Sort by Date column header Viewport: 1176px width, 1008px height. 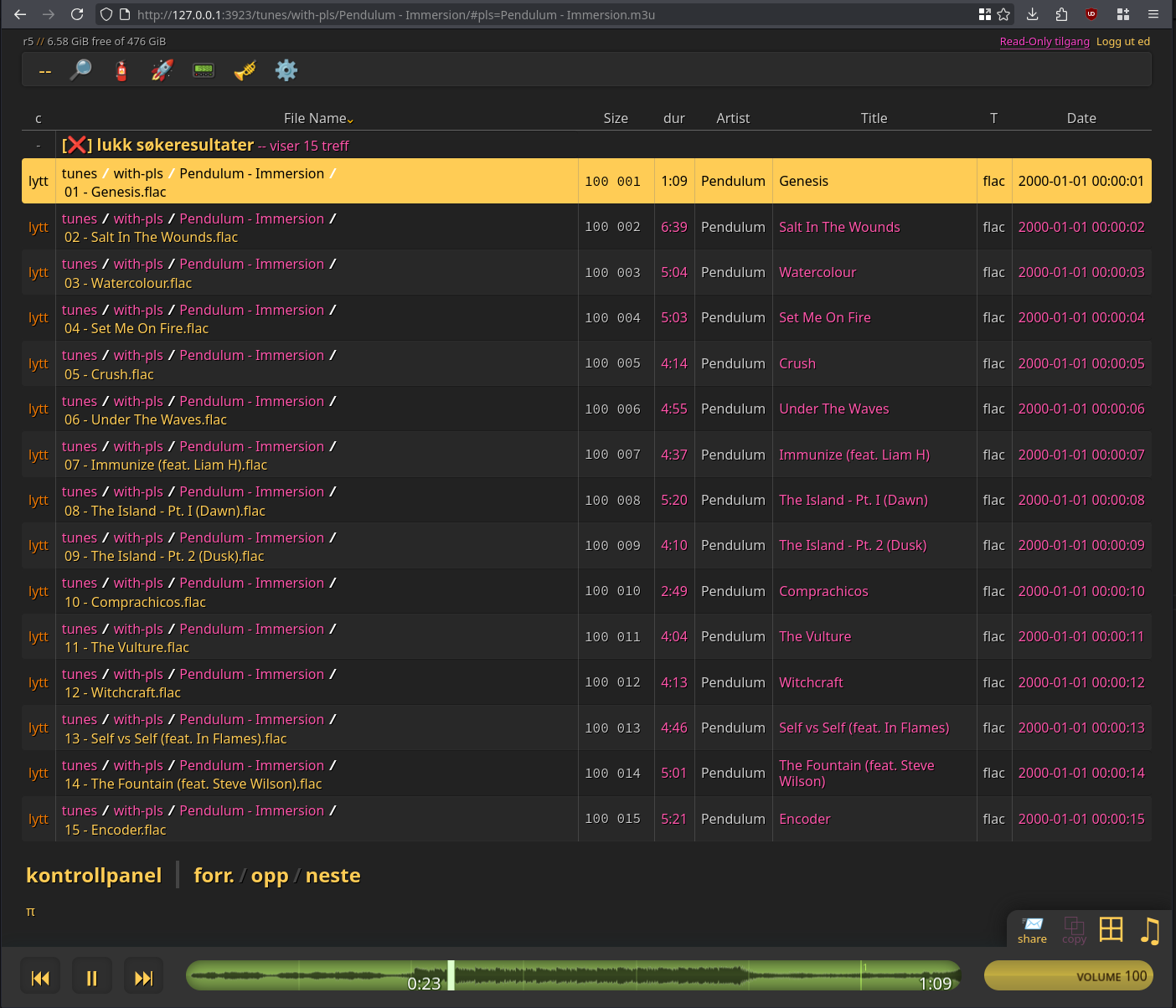click(1081, 118)
